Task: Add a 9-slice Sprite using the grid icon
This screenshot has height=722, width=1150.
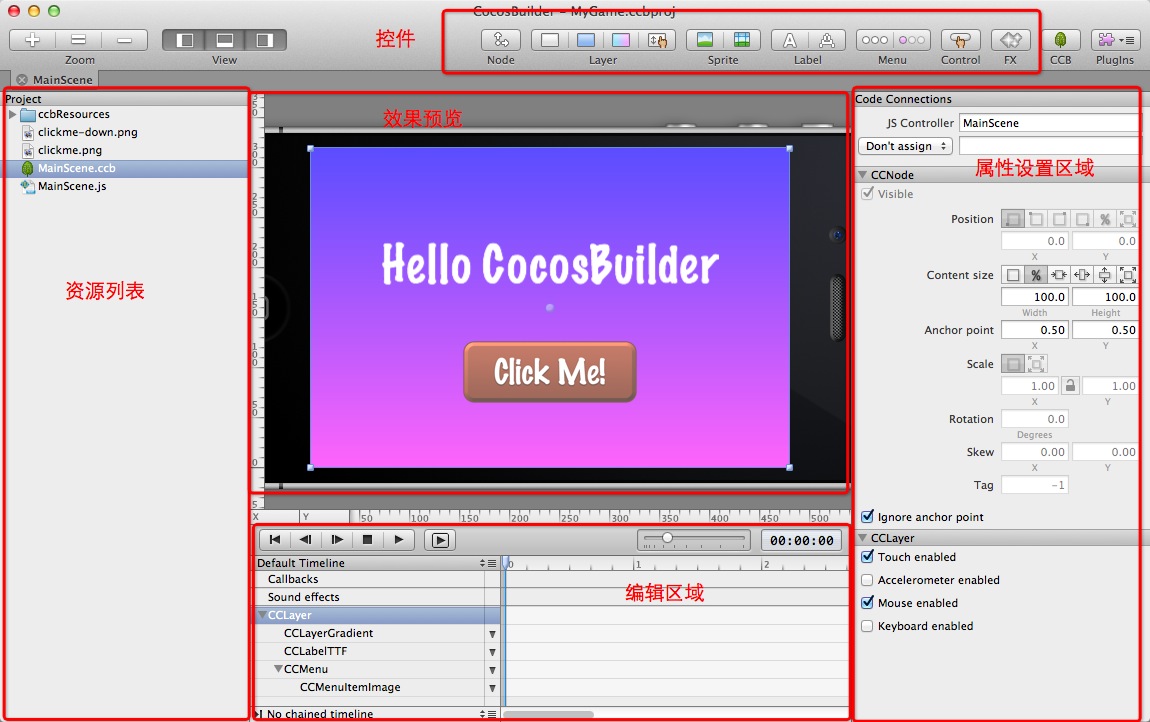Action: 741,40
